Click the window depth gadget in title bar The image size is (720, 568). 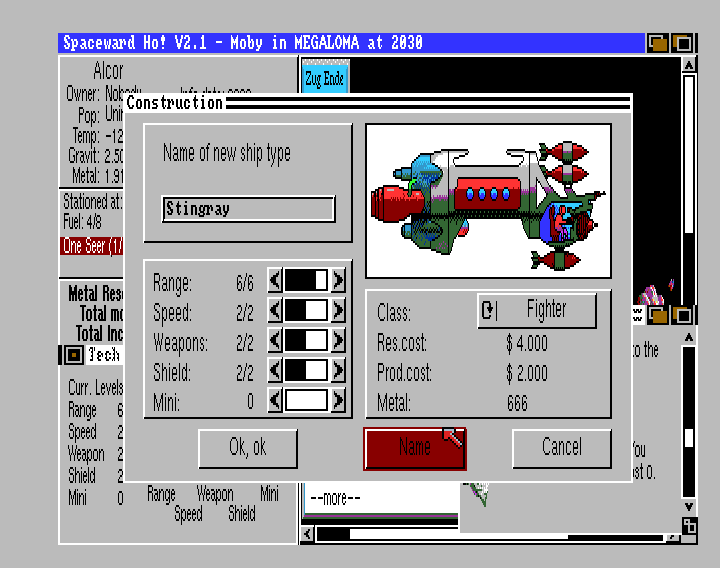point(658,43)
